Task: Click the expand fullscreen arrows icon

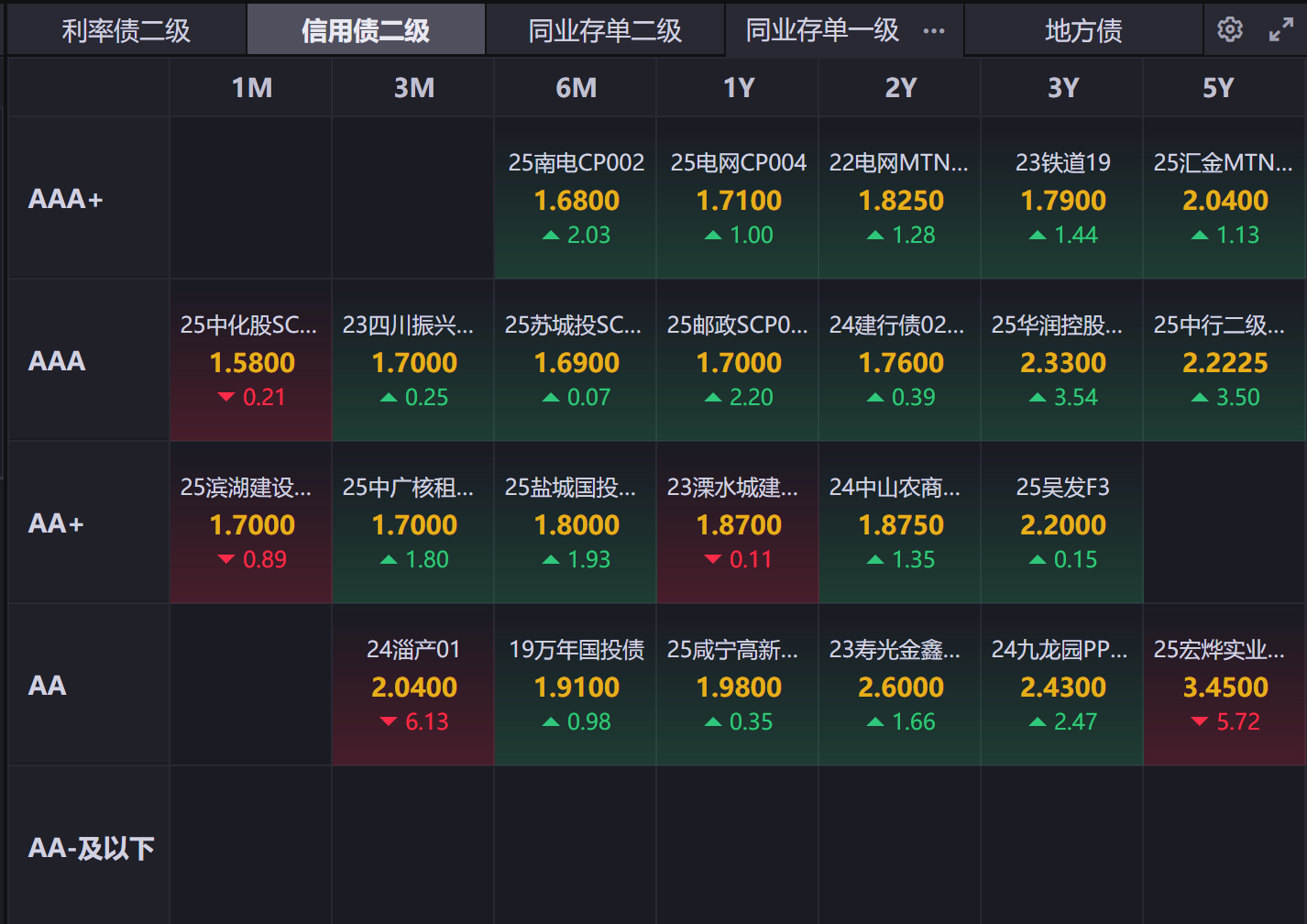Action: click(1280, 30)
